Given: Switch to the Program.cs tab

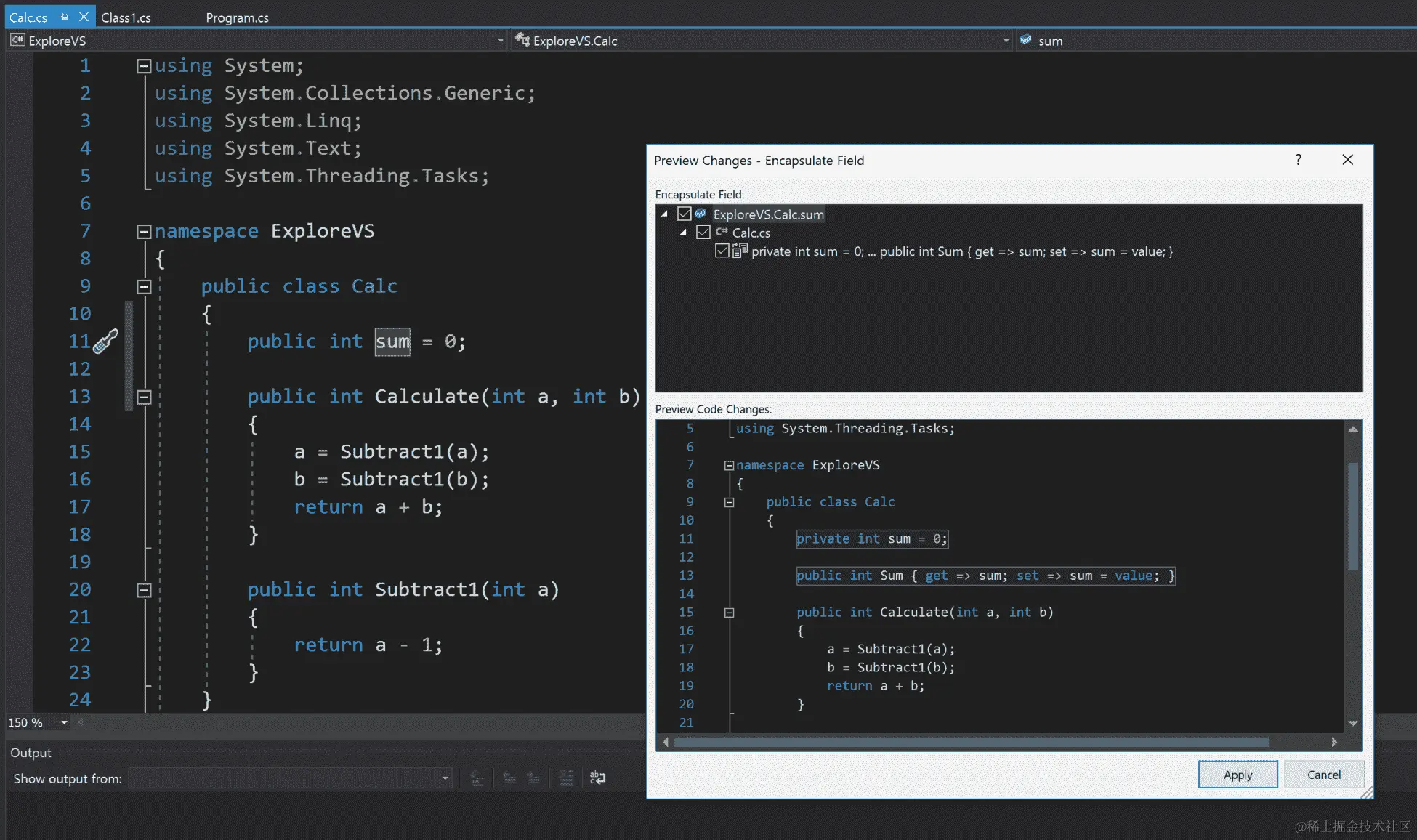Looking at the screenshot, I should 237,17.
